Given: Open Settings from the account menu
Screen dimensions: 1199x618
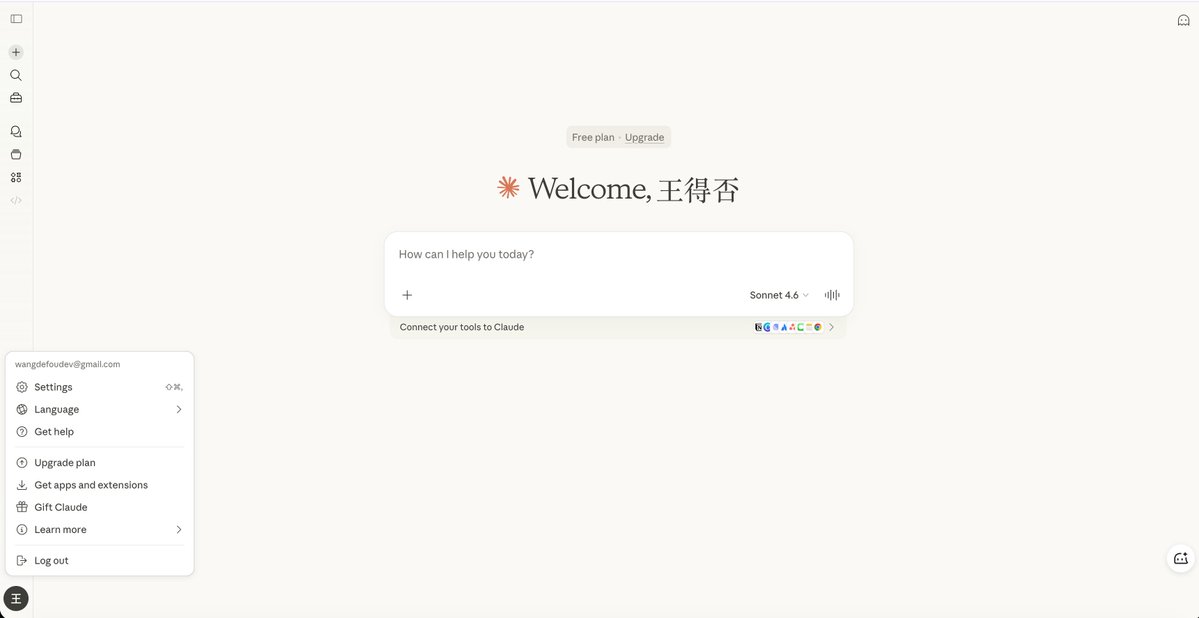Looking at the screenshot, I should point(99,387).
